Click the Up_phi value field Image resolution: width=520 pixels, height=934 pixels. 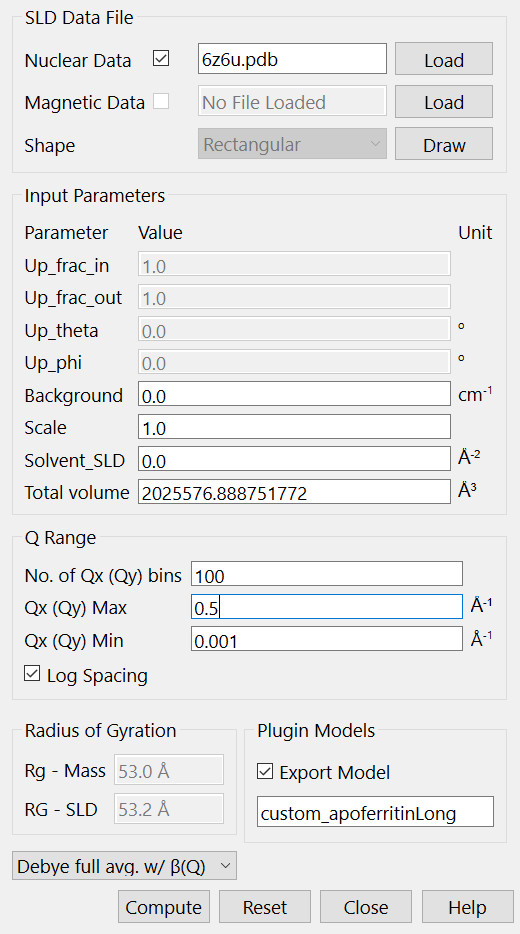(x=294, y=362)
